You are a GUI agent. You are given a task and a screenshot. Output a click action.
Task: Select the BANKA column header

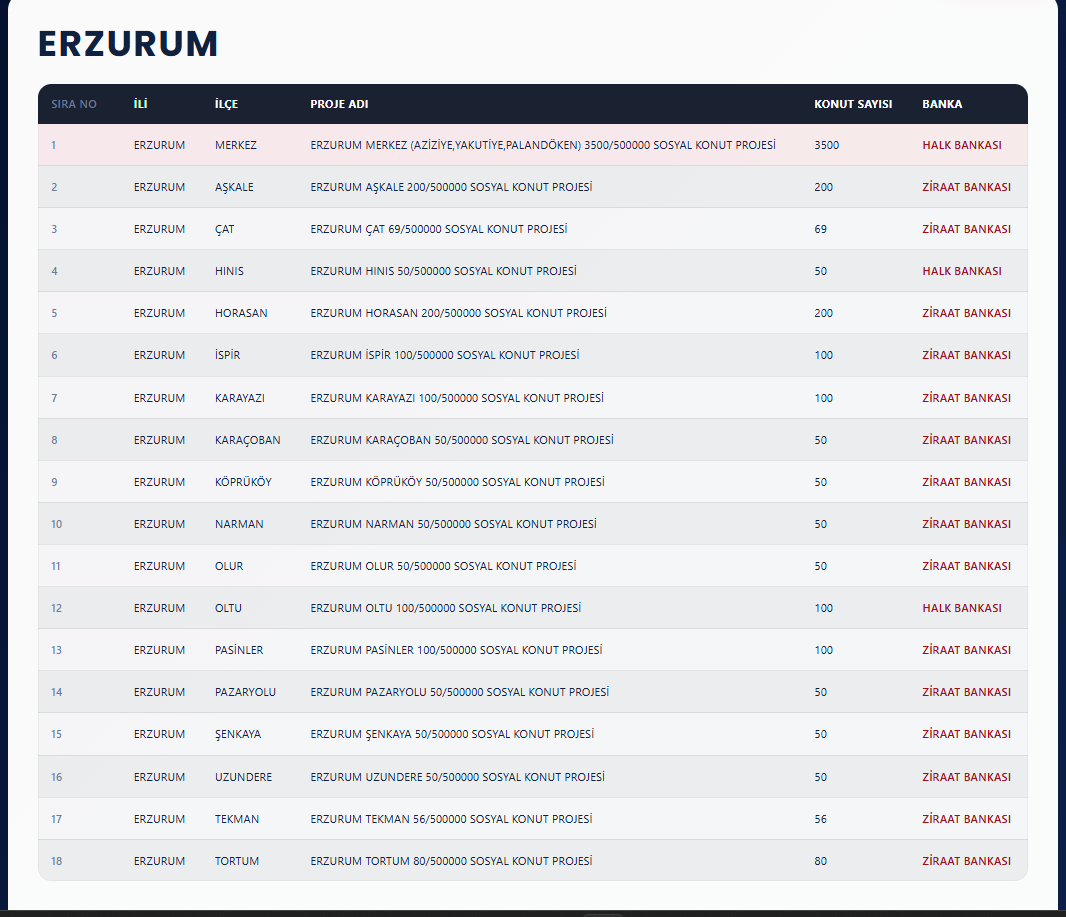pos(942,104)
